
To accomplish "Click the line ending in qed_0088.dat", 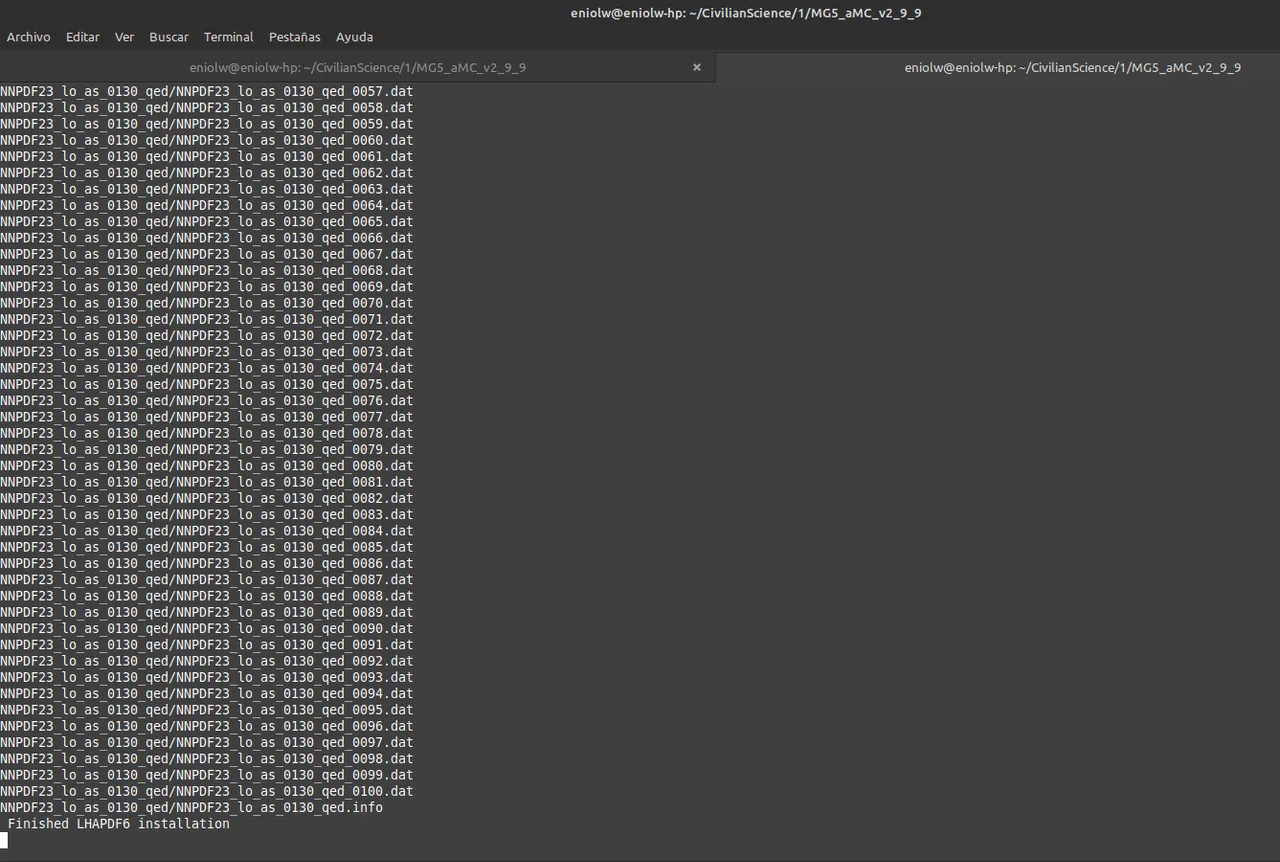I will point(206,596).
